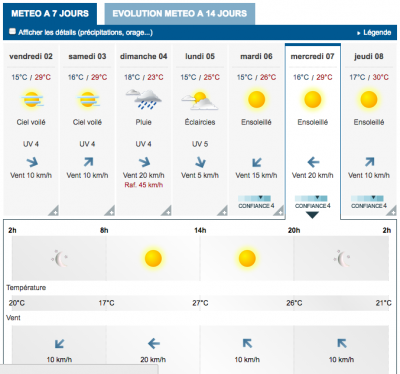The height and width of the screenshot is (374, 400).
Task: Click the rain cloud icon for dimanche 04
Action: pyautogui.click(x=144, y=99)
